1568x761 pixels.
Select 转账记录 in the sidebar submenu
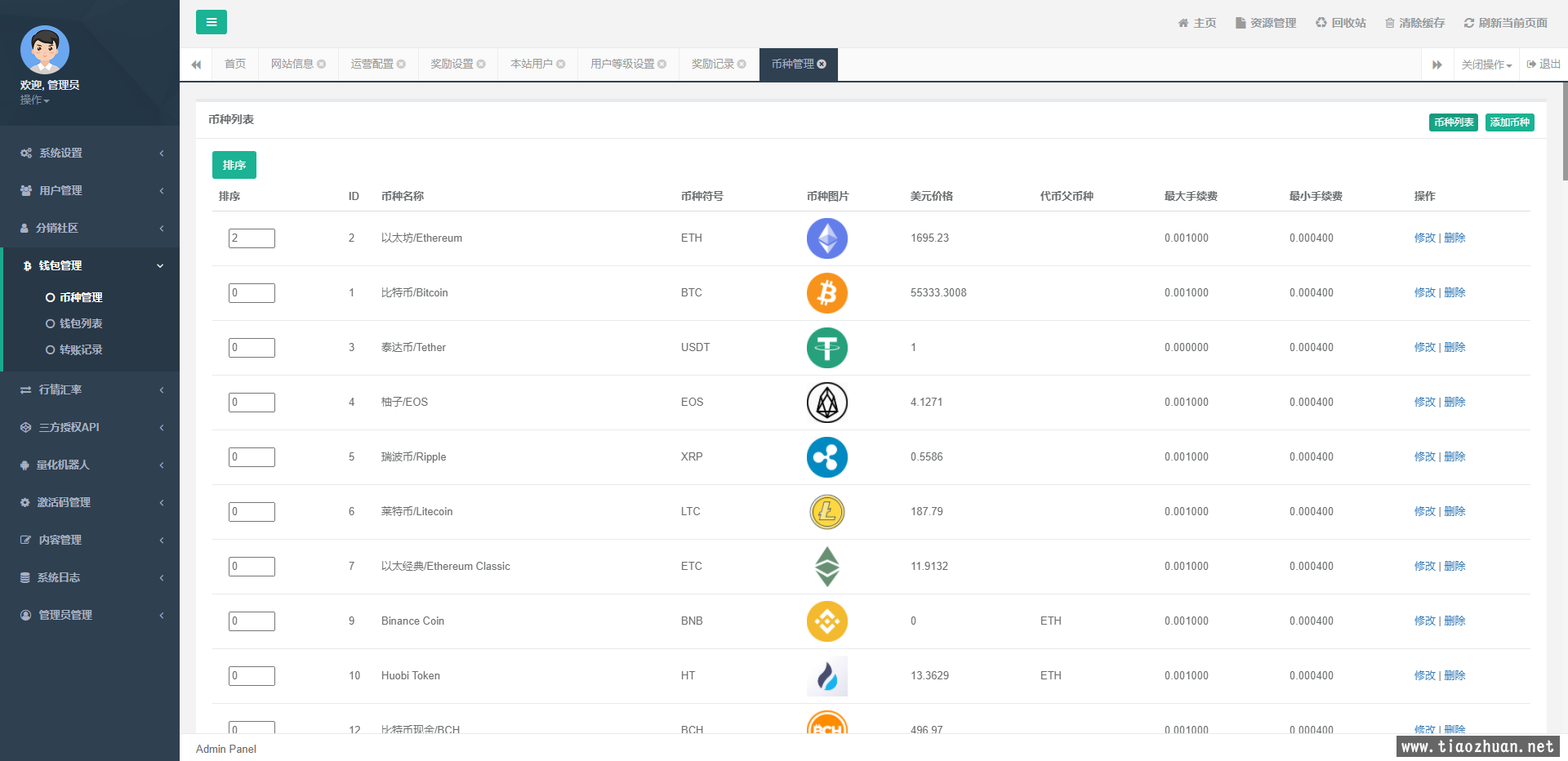(x=81, y=349)
